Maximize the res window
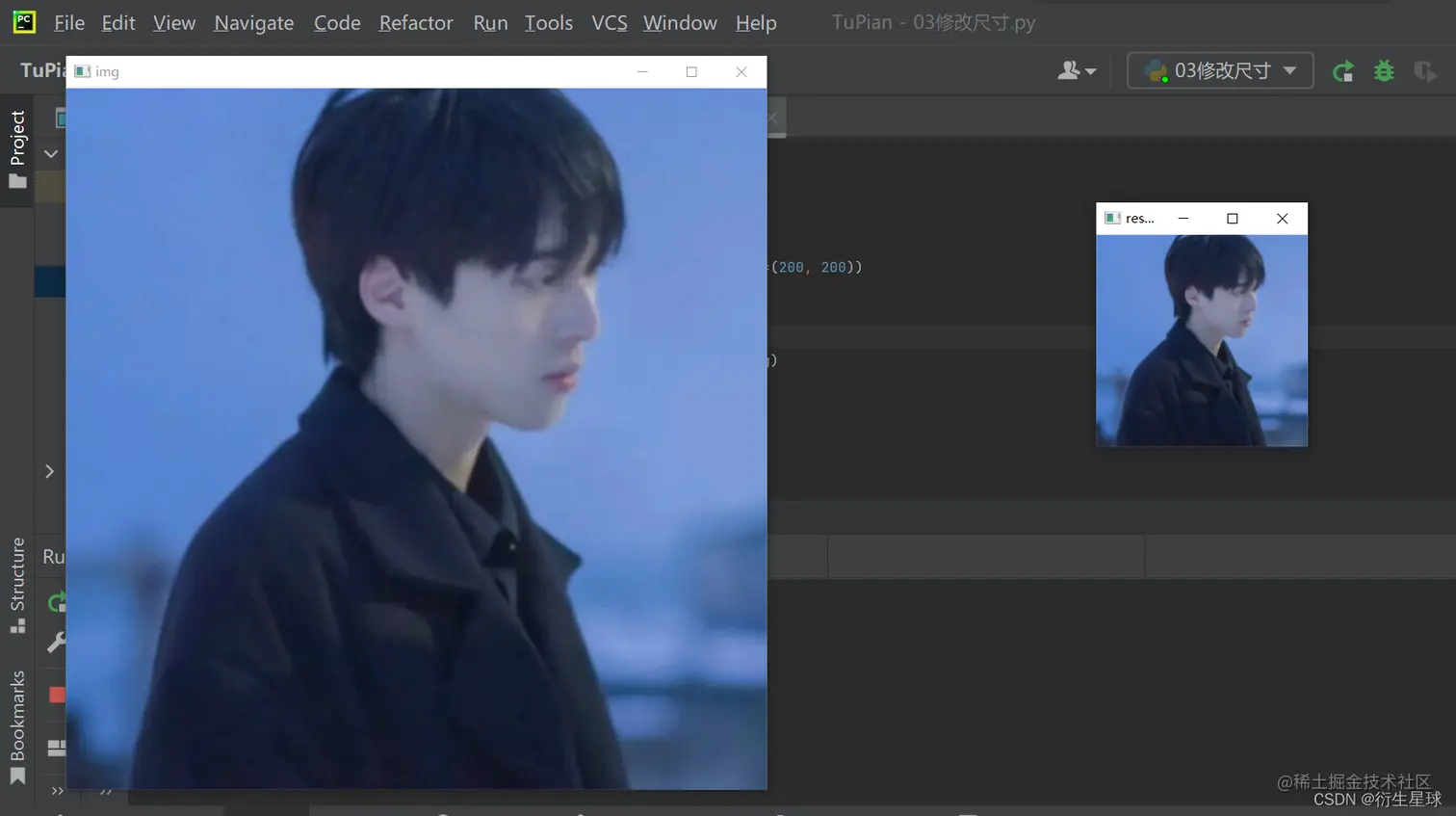1456x816 pixels. click(1233, 219)
